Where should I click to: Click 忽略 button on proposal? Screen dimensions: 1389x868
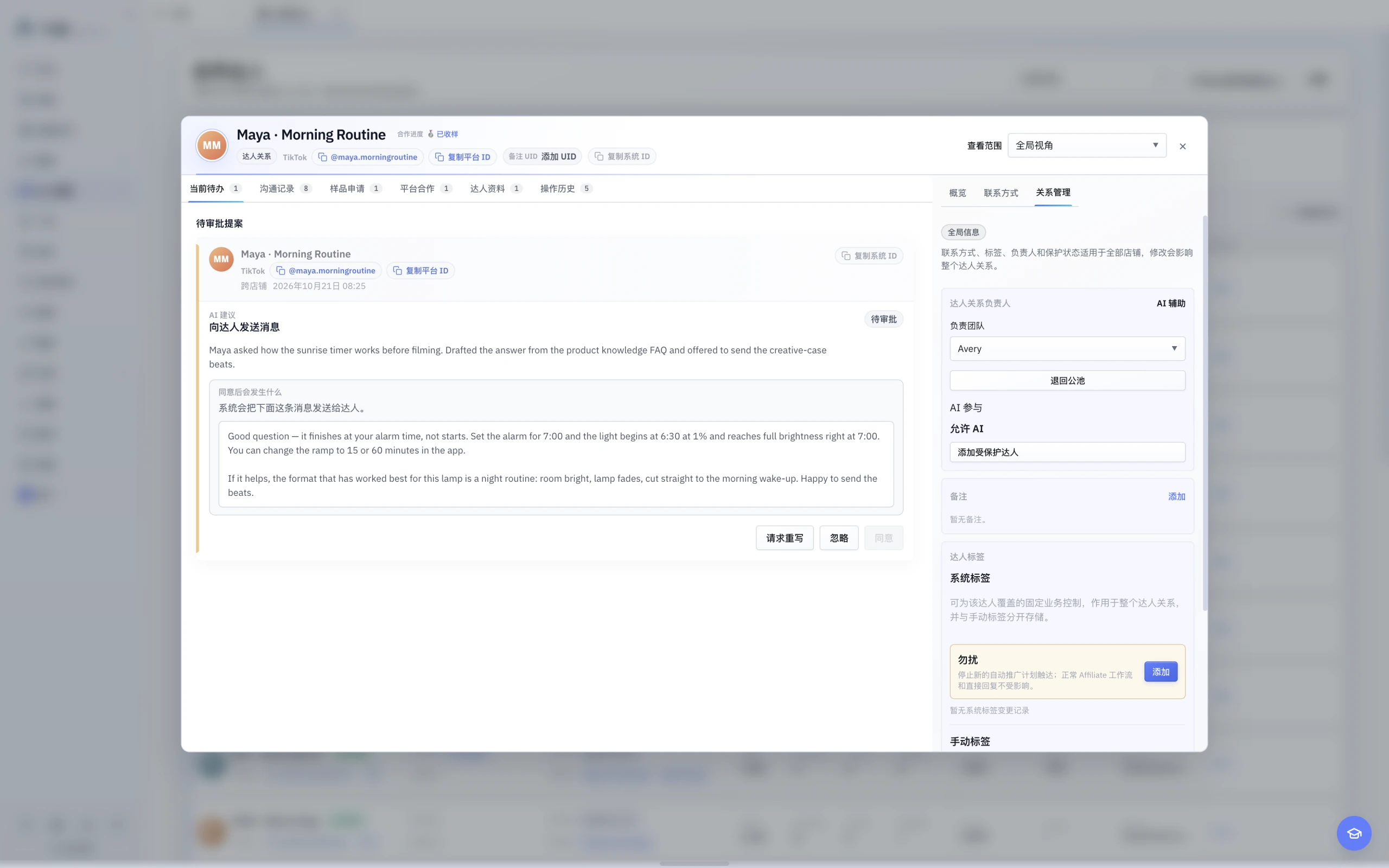click(839, 538)
